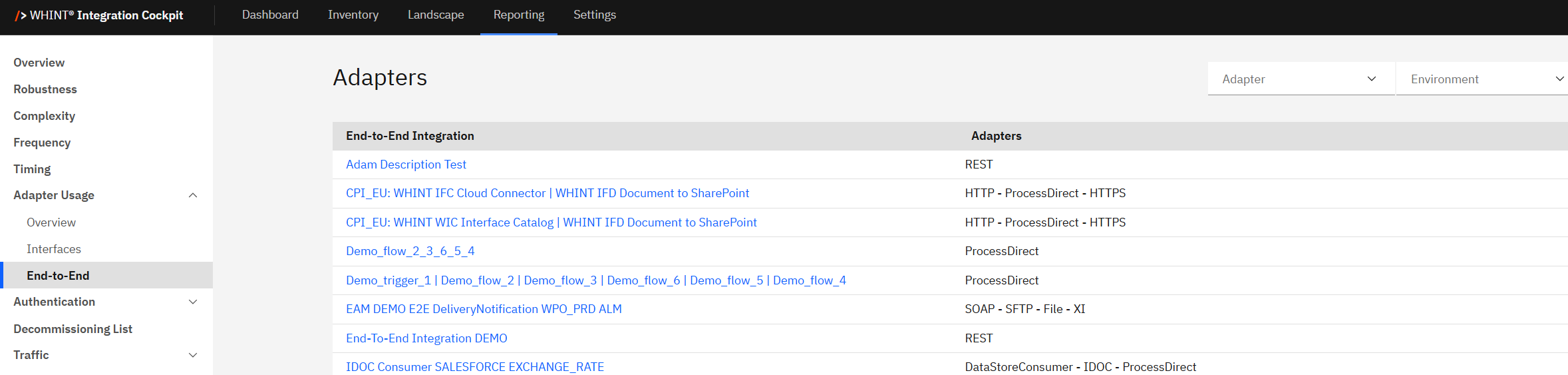
Task: Collapse the Adapter Usage section chevron
Action: pyautogui.click(x=193, y=195)
